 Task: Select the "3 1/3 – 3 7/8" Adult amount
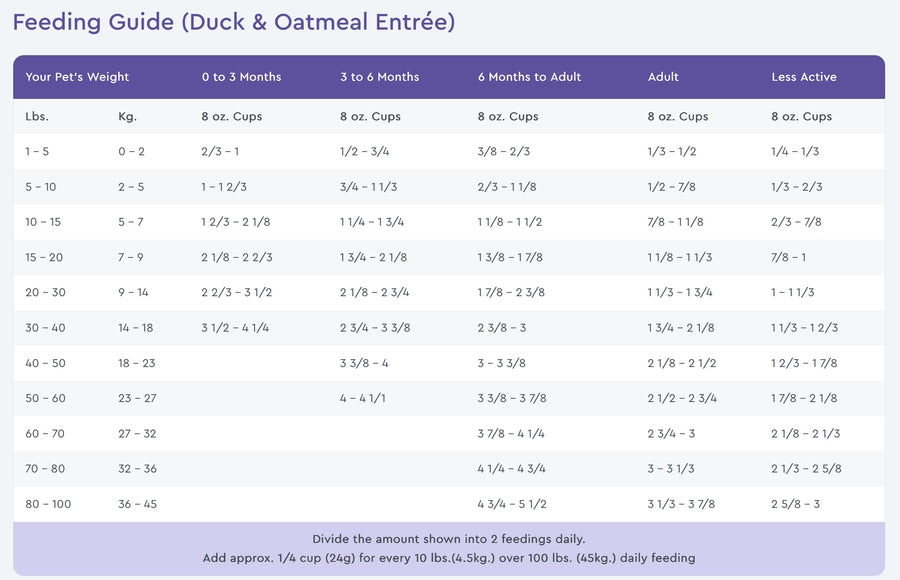[x=681, y=504]
